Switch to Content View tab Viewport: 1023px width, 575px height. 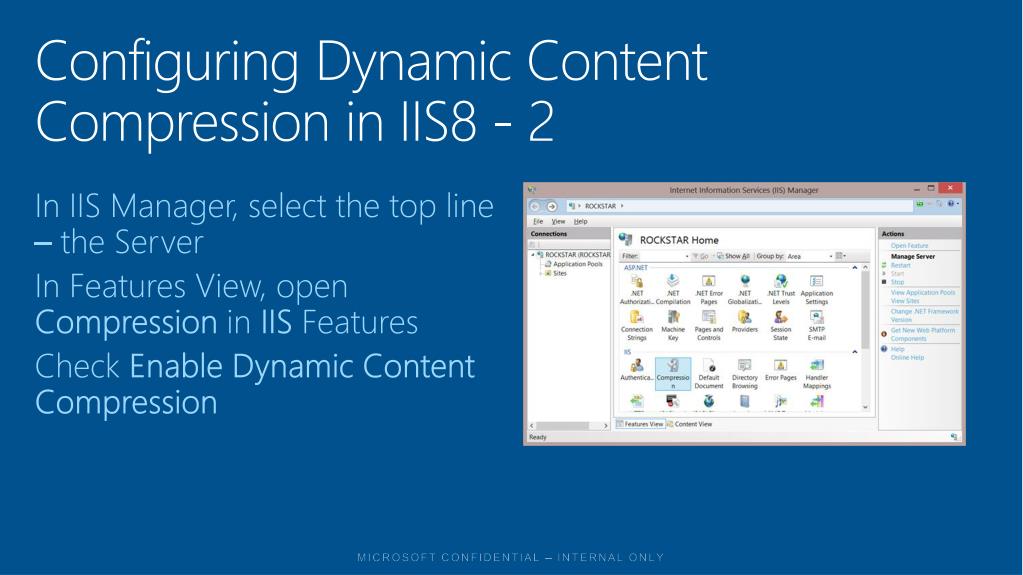(x=689, y=424)
